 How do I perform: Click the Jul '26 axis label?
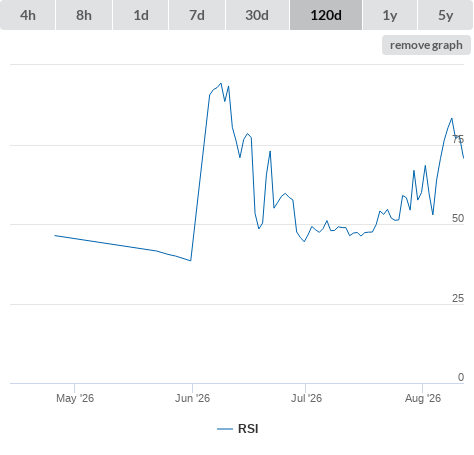(x=306, y=398)
